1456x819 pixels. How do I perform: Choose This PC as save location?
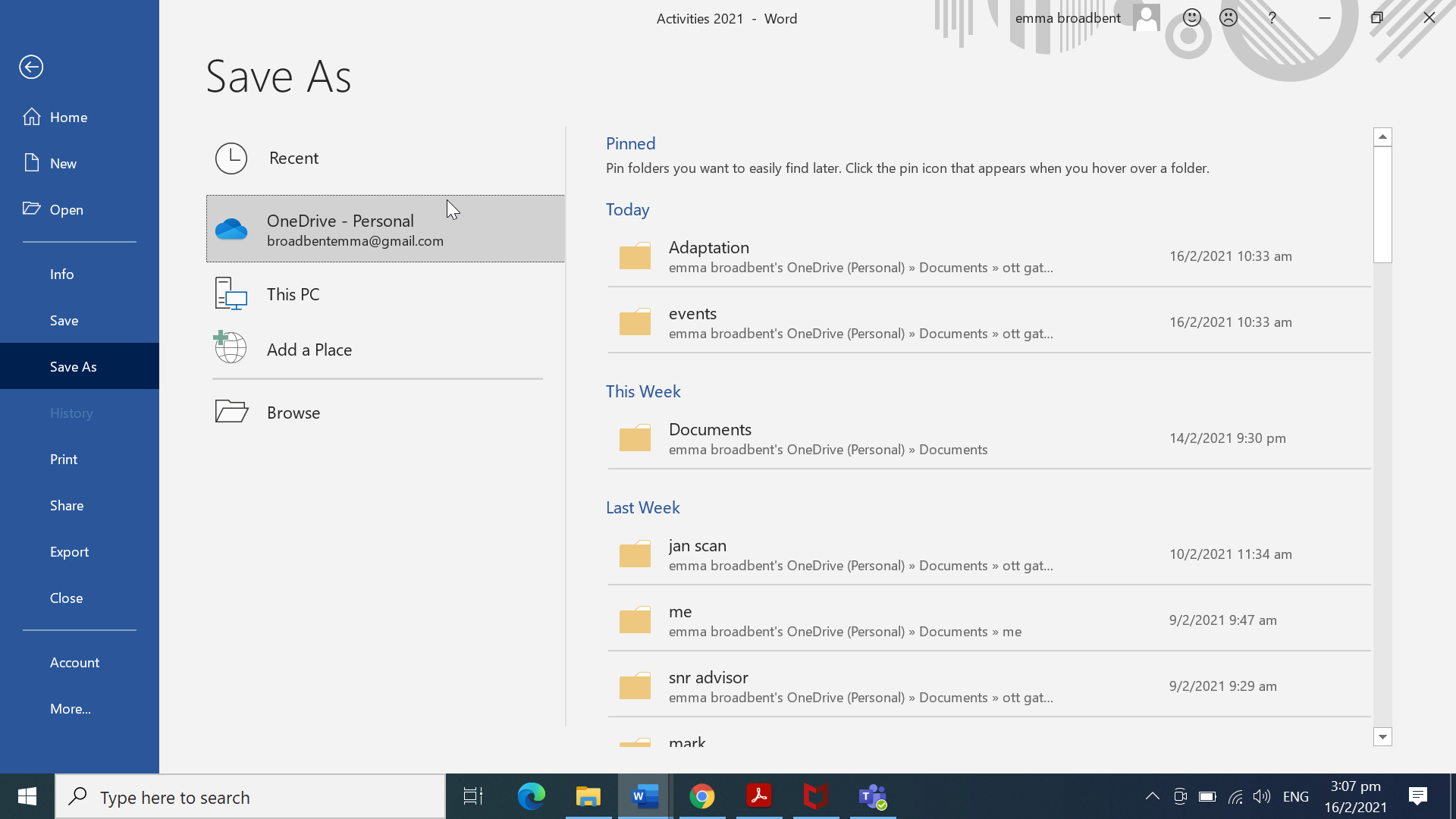(385, 293)
